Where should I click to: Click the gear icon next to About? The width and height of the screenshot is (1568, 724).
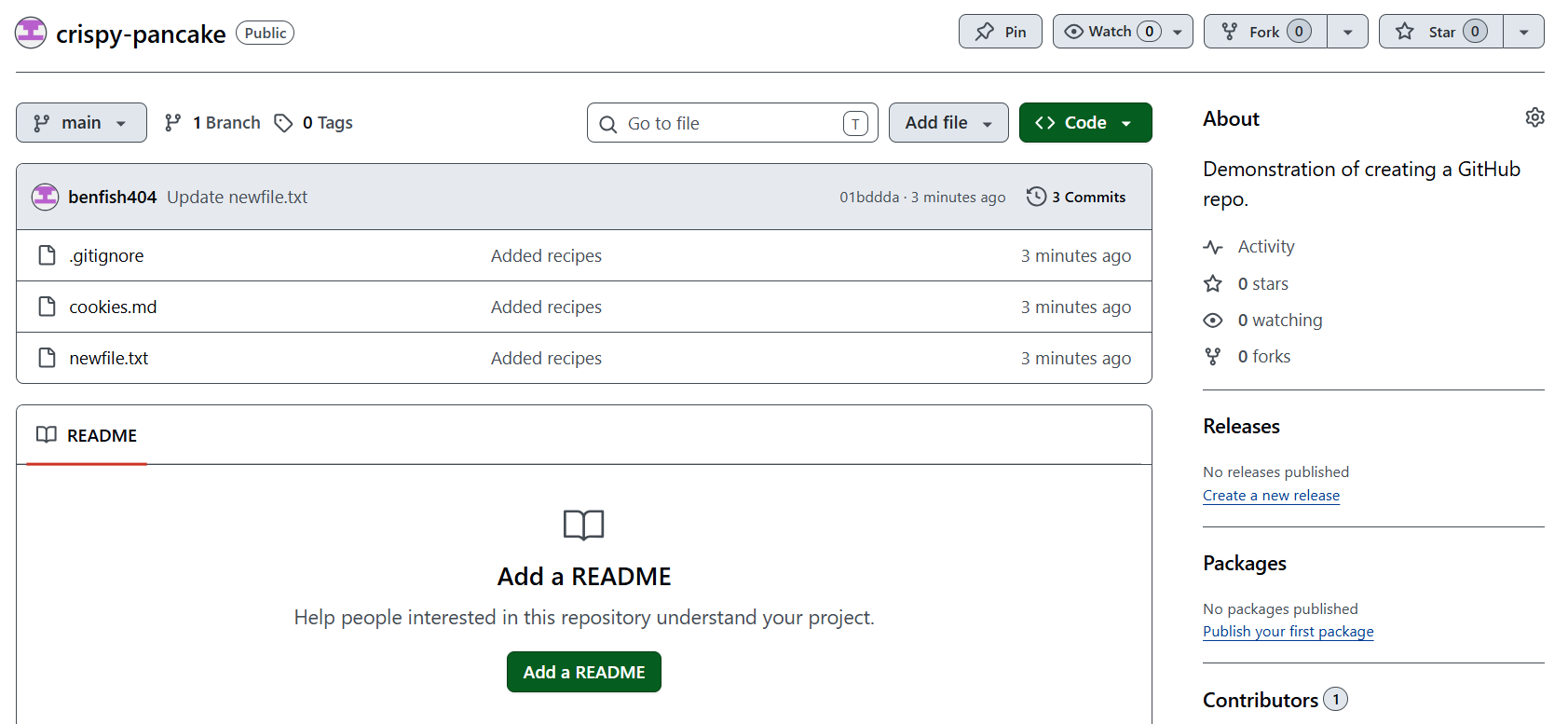(x=1534, y=117)
